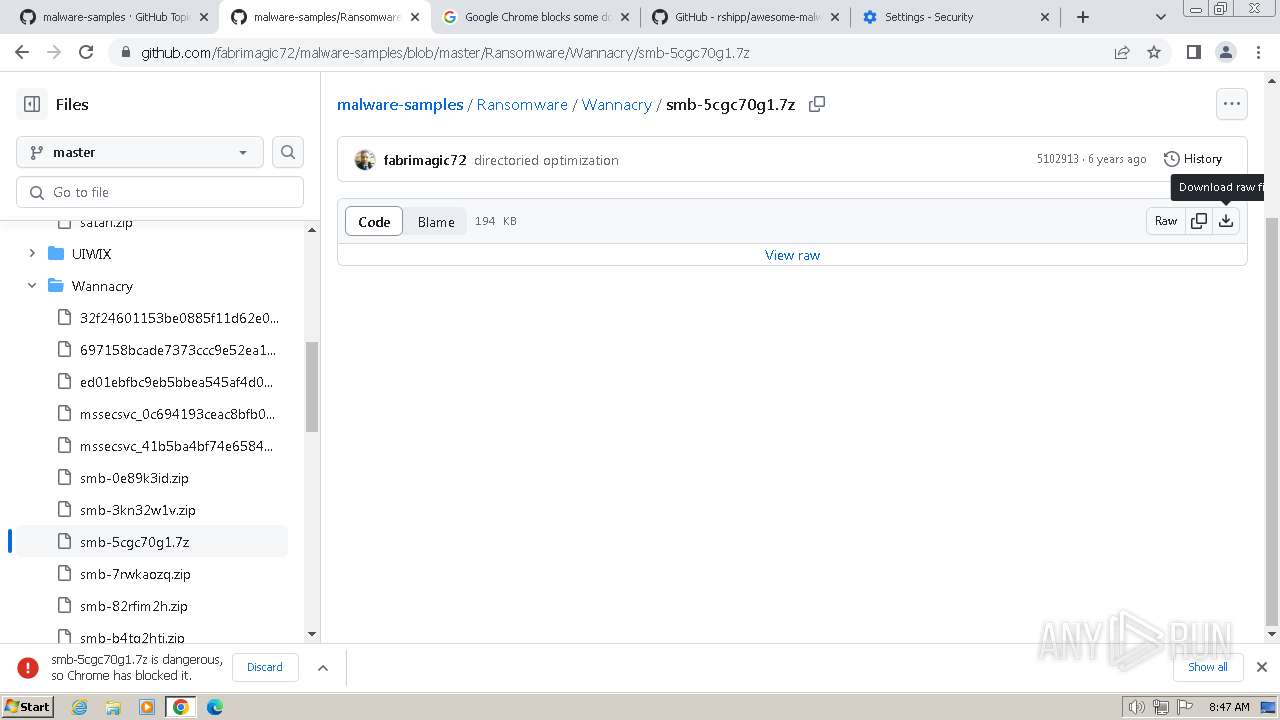The width and height of the screenshot is (1280, 720).
Task: Click the volume tray icon
Action: point(1137,707)
